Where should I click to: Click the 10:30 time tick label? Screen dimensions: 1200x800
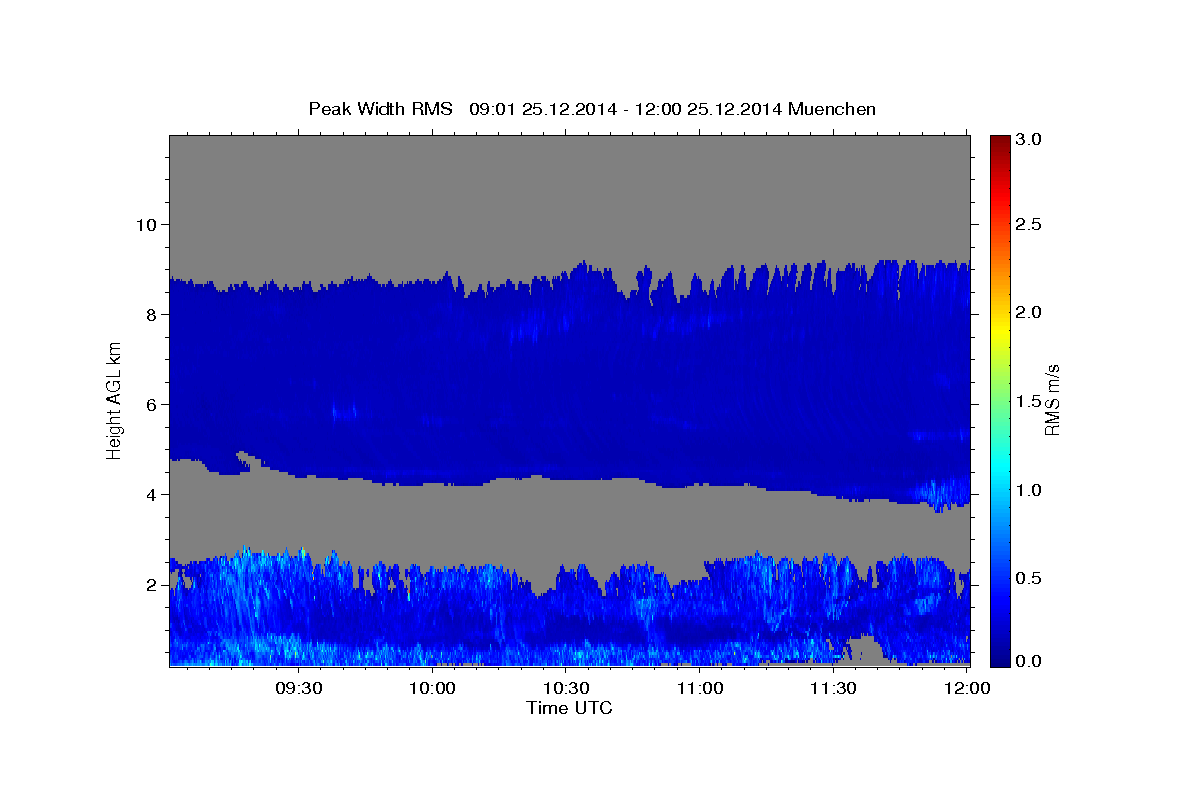pos(566,689)
